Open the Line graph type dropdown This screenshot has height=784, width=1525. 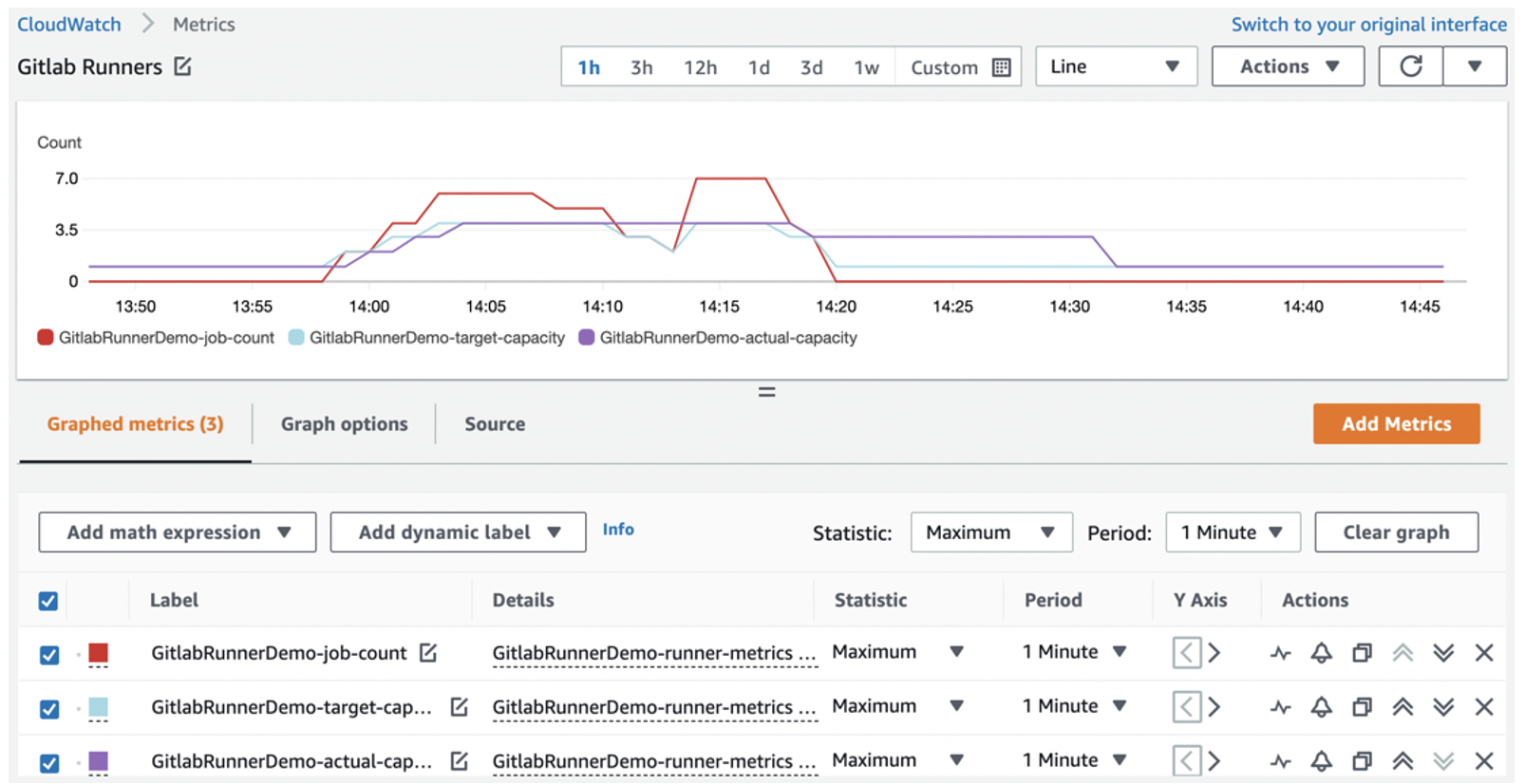point(1116,66)
